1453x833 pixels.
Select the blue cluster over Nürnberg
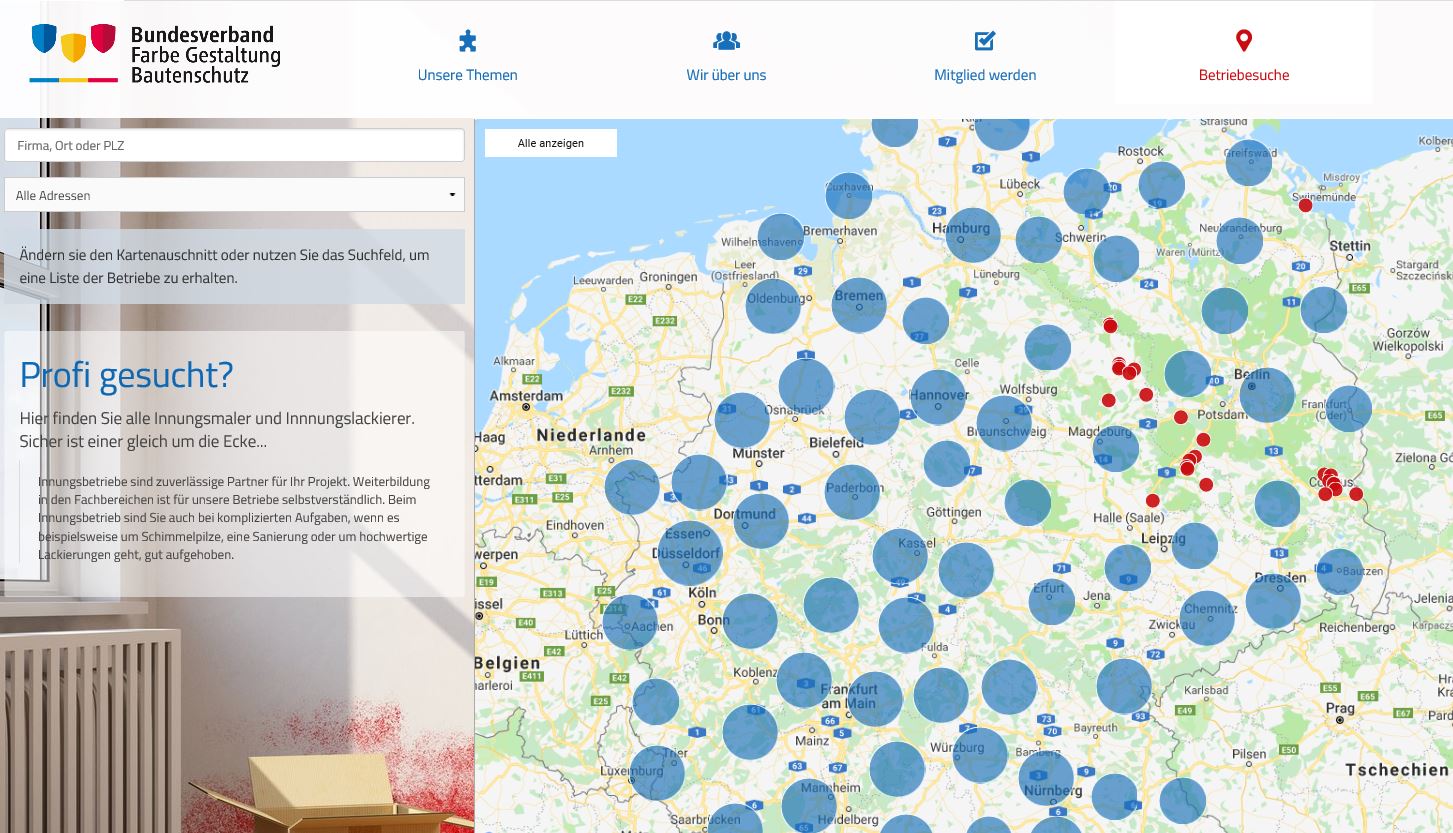pyautogui.click(x=1046, y=778)
